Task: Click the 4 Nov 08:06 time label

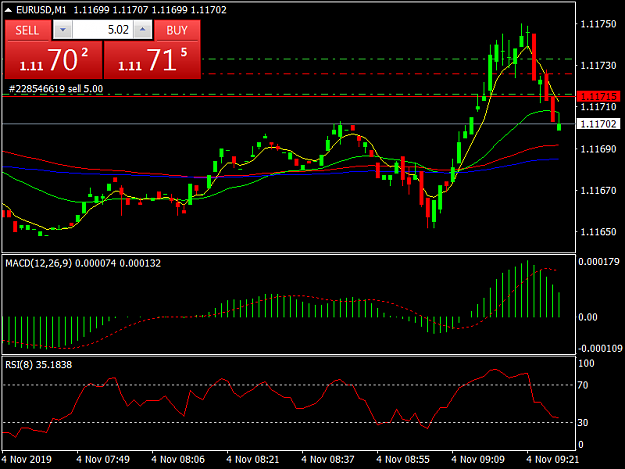Action: coord(178,459)
